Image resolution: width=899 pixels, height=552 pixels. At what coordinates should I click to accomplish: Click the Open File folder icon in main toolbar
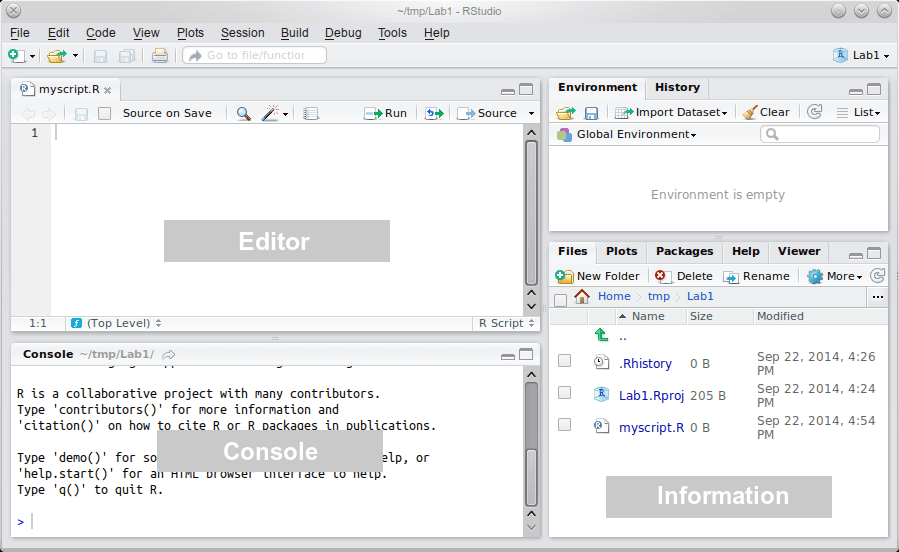[57, 56]
